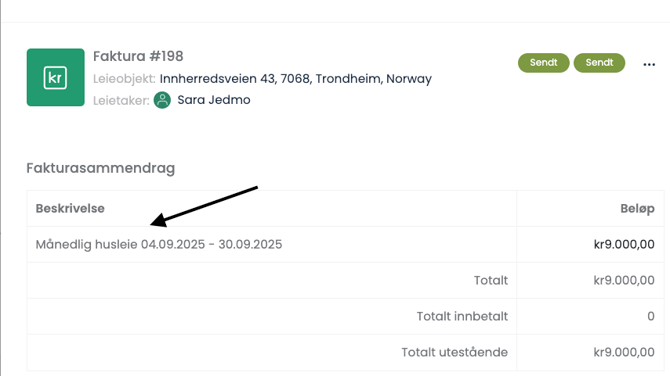Click the Totalt innbetalt row label
670x376 pixels.
462,316
